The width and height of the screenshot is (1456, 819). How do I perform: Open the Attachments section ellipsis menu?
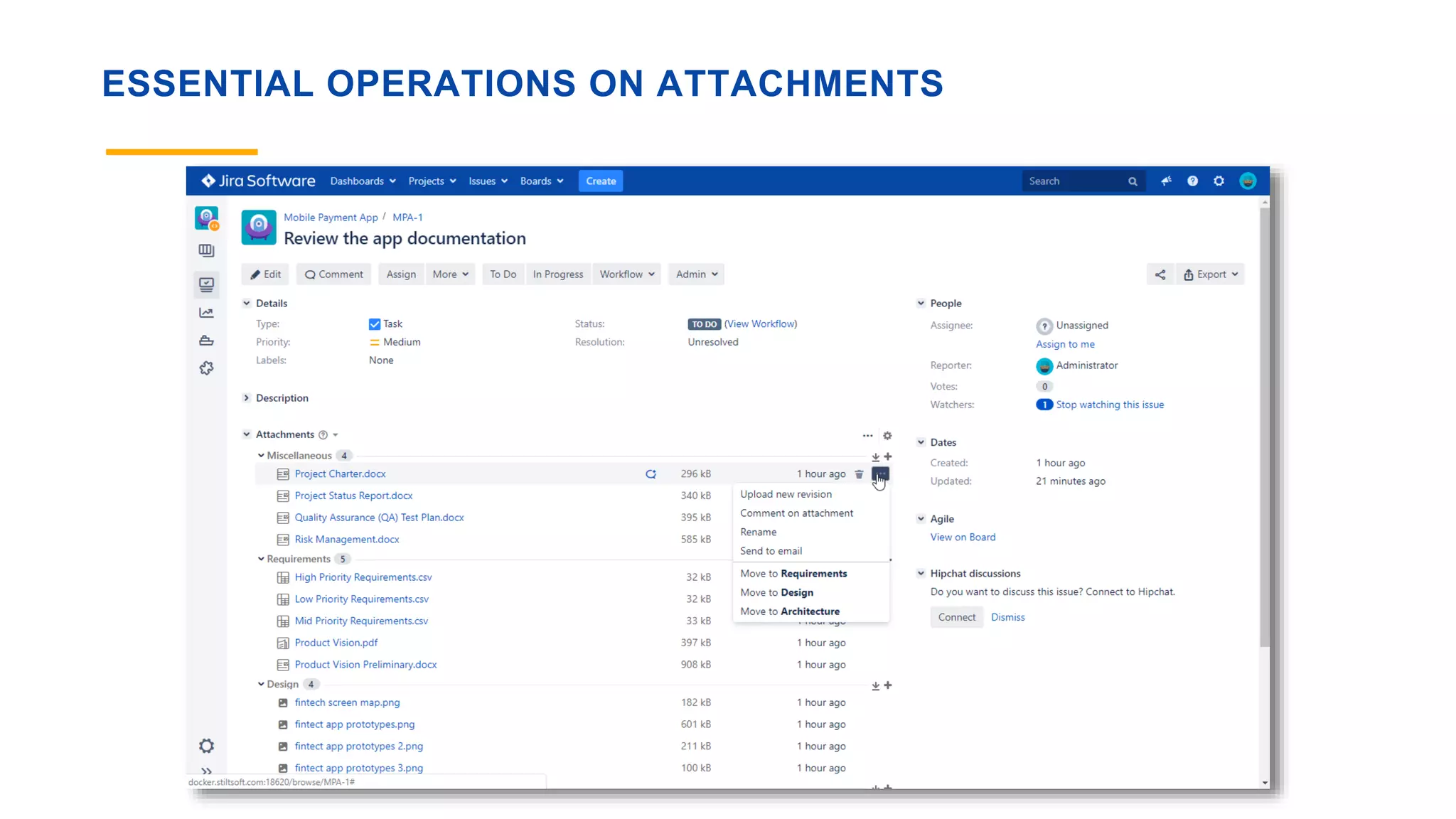pos(867,435)
